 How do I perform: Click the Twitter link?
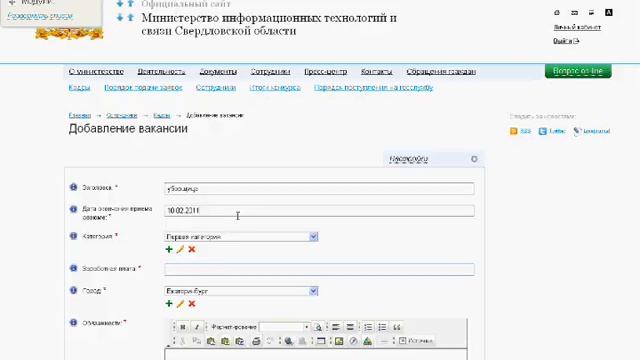tap(552, 131)
